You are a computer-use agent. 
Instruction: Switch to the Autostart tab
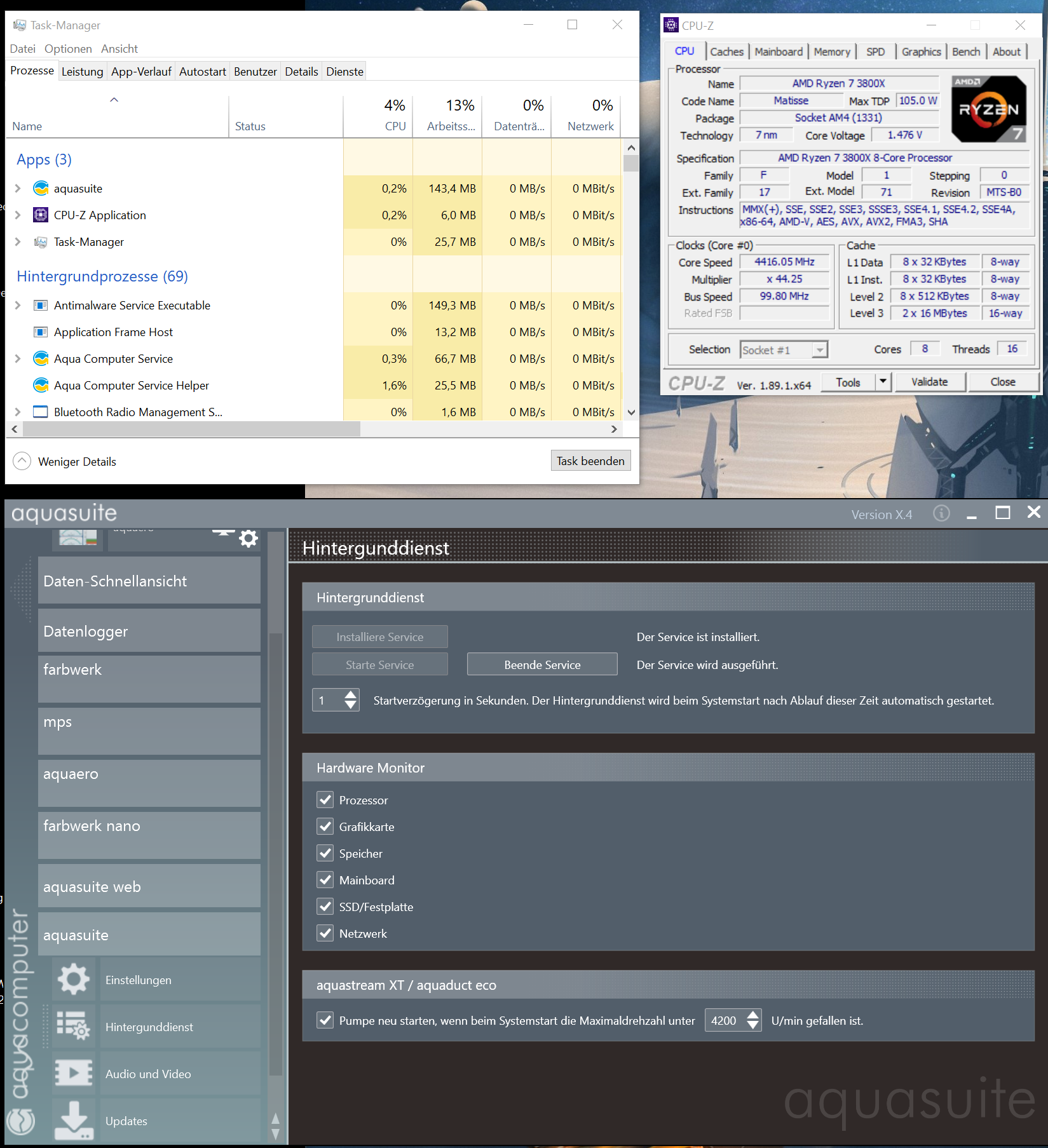coord(203,72)
